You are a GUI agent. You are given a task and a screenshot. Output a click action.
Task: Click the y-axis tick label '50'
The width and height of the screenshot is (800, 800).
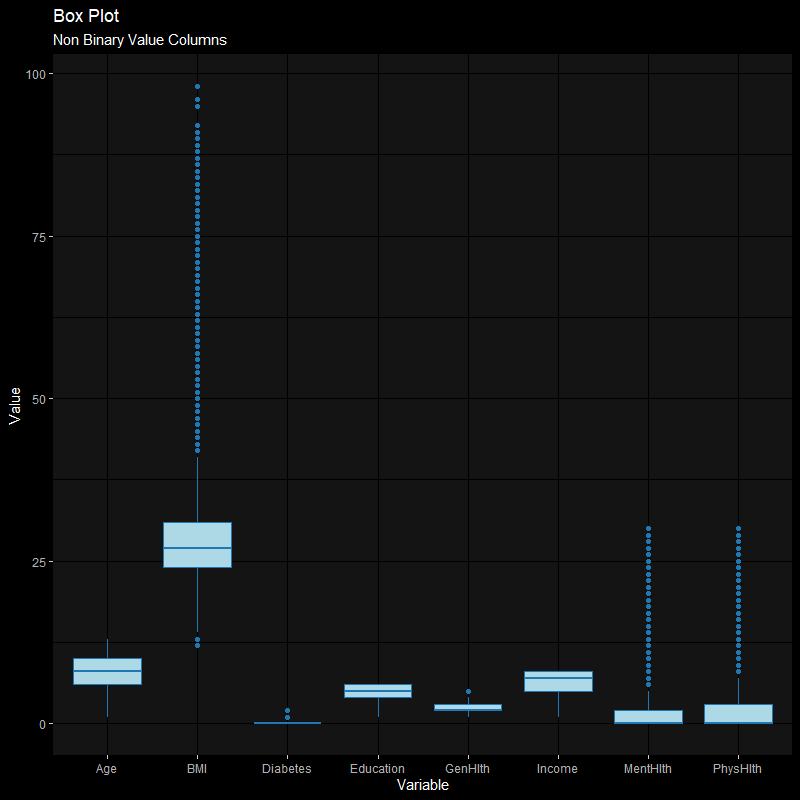click(x=39, y=399)
